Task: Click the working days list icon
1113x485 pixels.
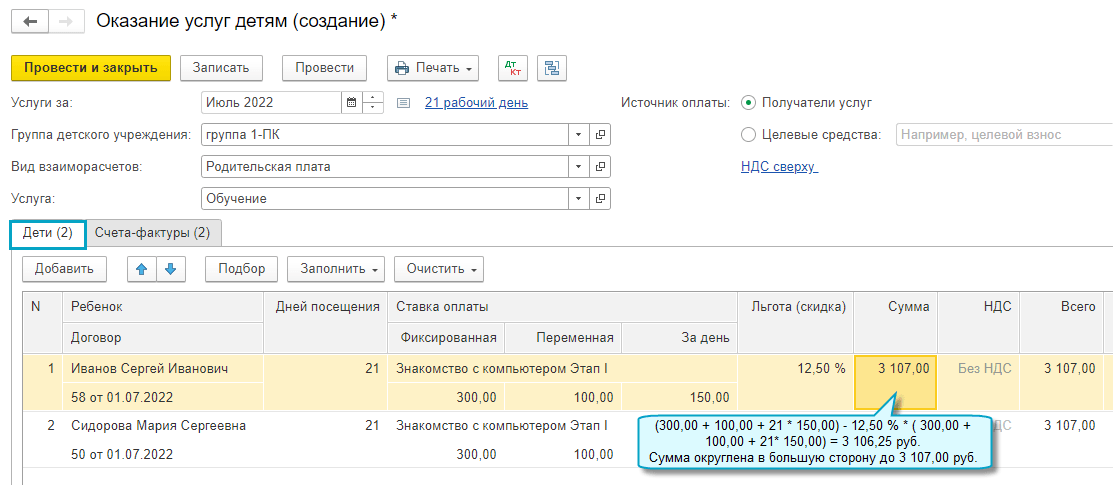Action: tap(404, 102)
